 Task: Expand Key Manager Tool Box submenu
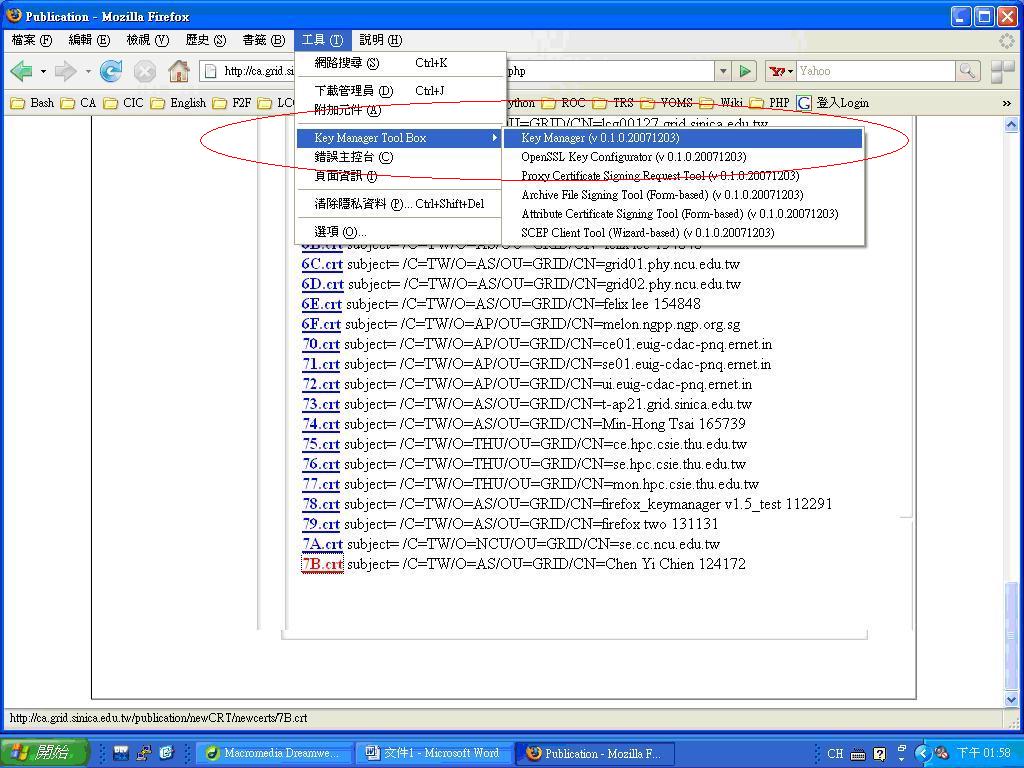(400, 138)
